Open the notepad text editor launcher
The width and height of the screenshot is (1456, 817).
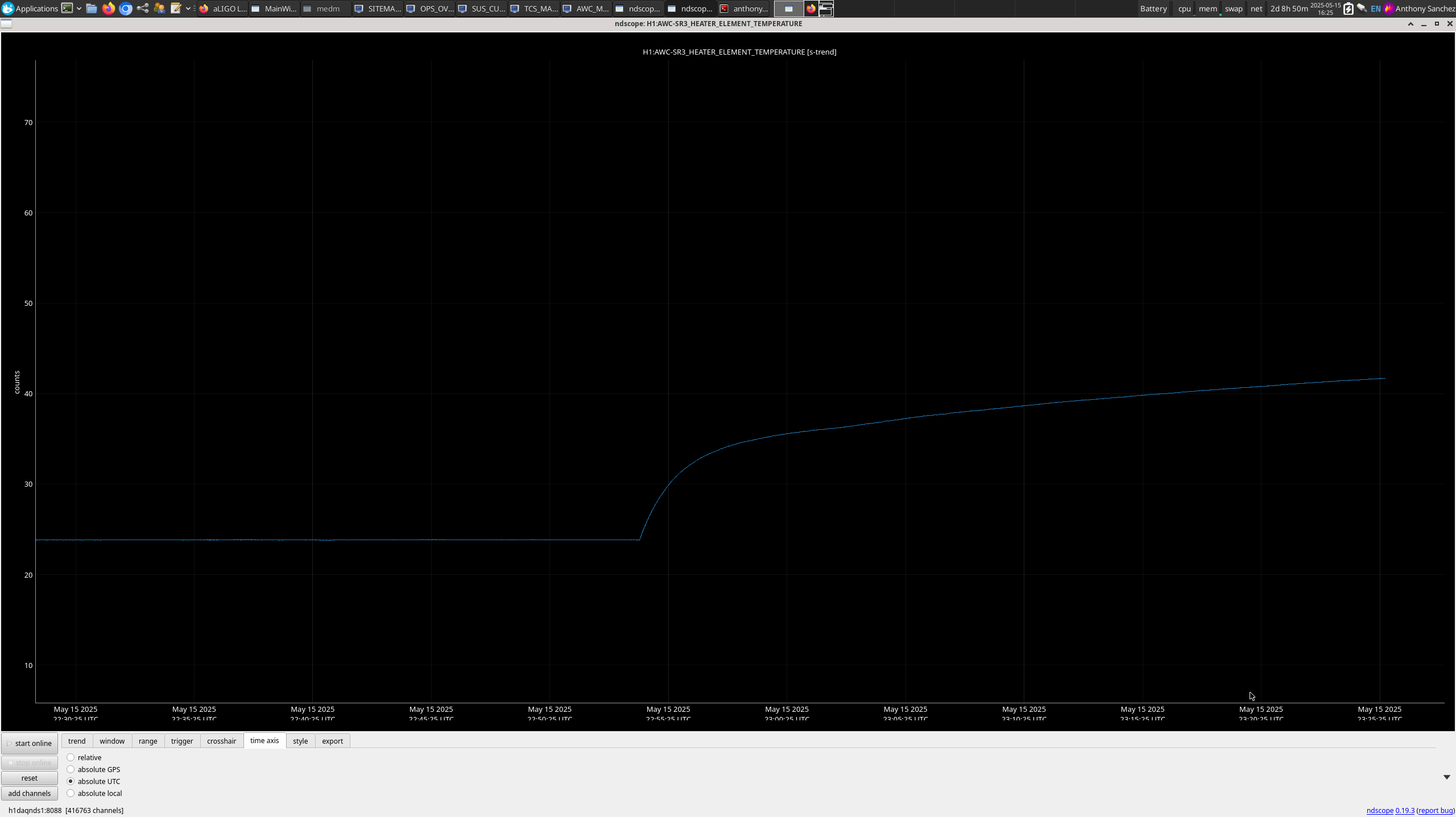point(176,9)
